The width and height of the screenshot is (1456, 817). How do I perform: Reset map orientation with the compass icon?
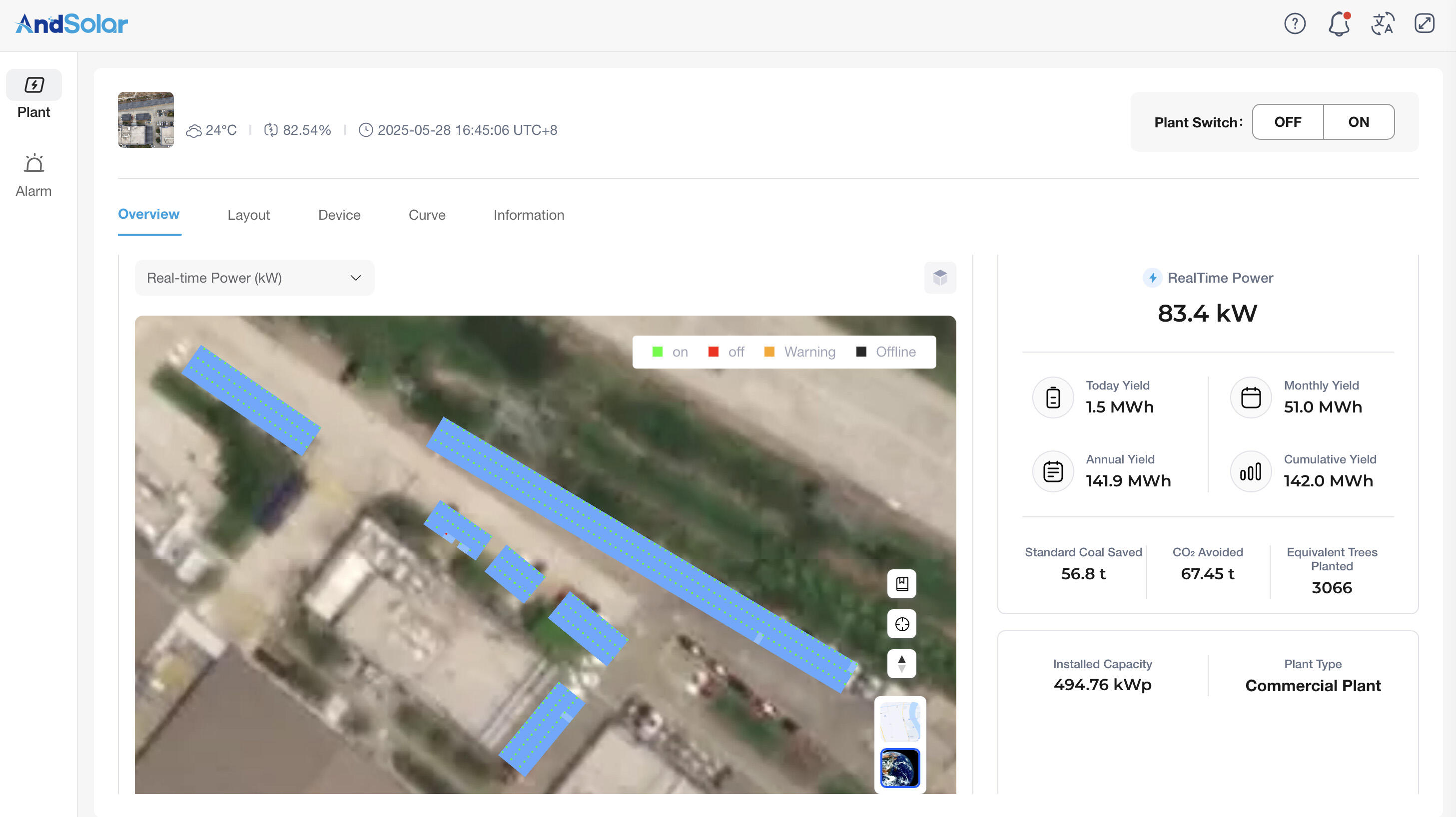[x=901, y=663]
